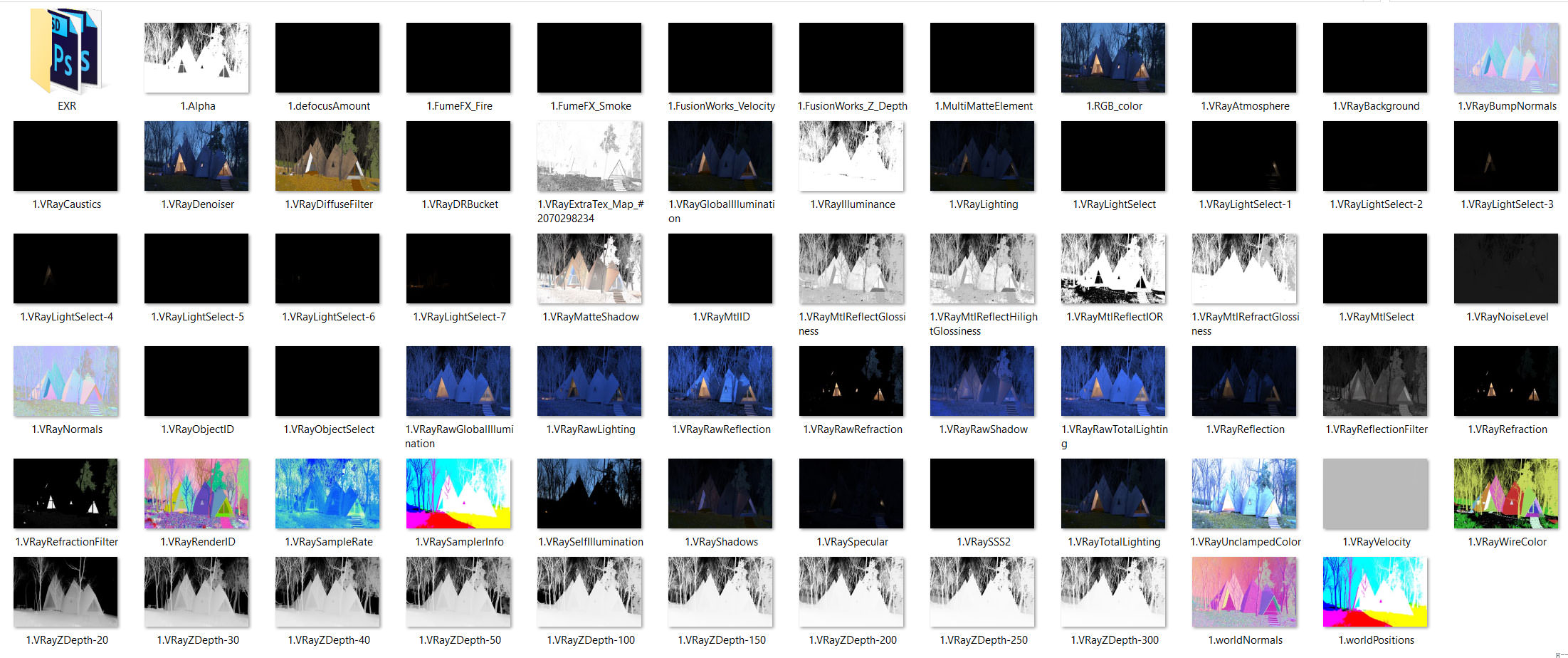Image resolution: width=1568 pixels, height=658 pixels.
Task: Select the 1.VRayNormals thumbnail
Action: (65, 381)
